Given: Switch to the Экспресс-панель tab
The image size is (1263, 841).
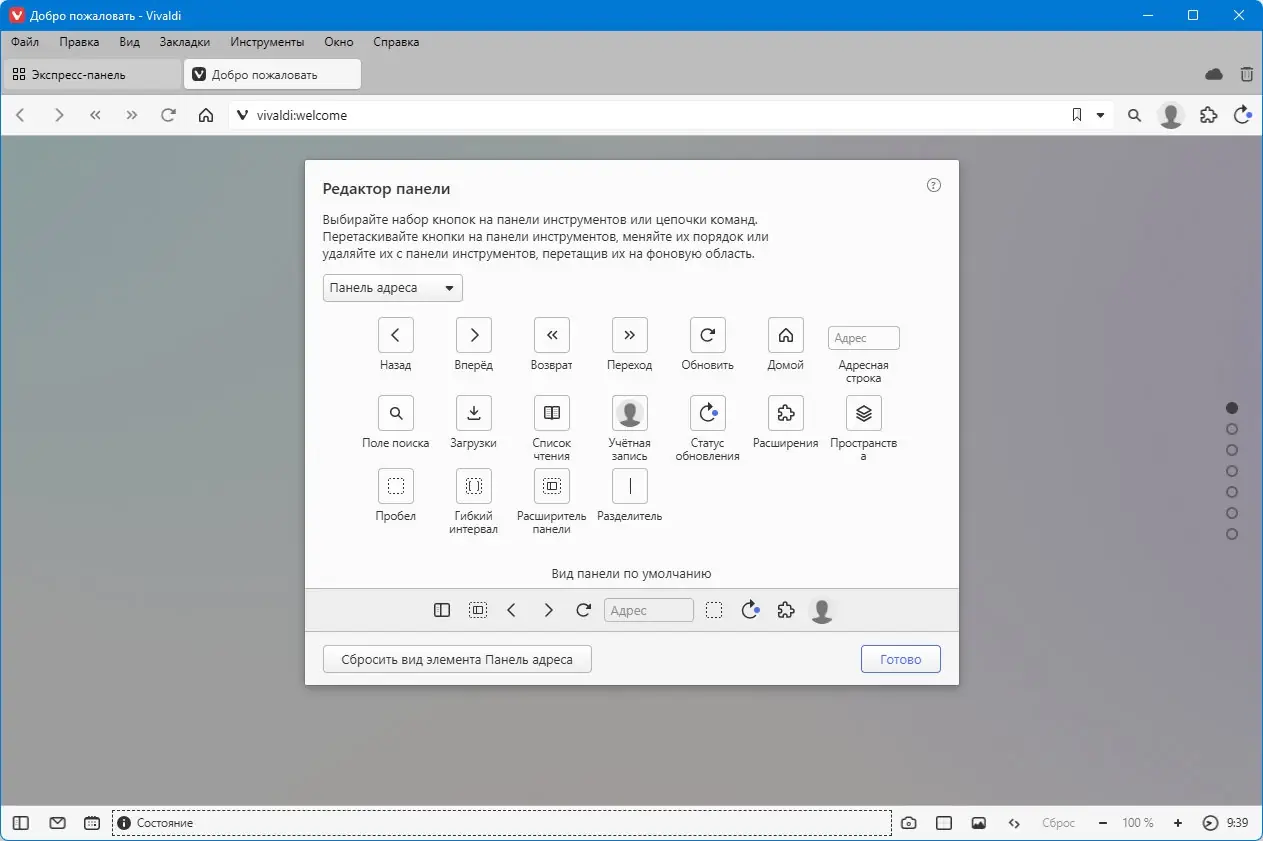Looking at the screenshot, I should pyautogui.click(x=90, y=74).
